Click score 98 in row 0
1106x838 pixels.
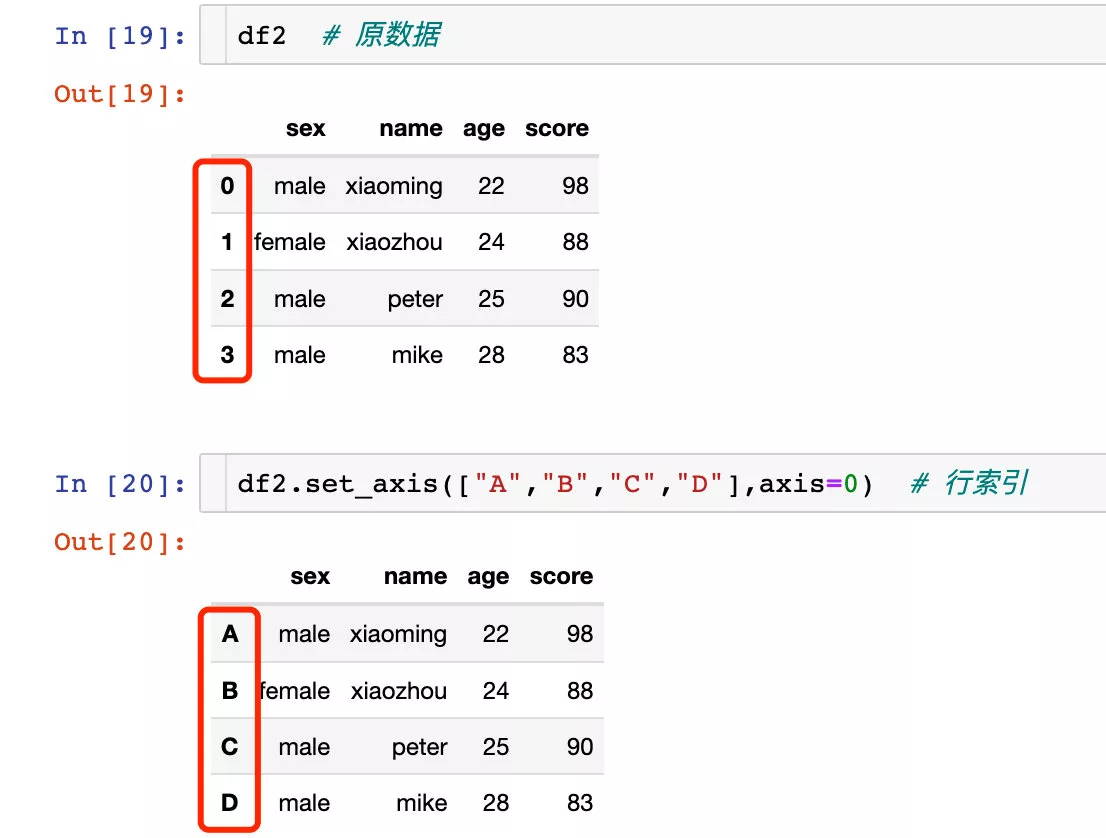(x=576, y=186)
